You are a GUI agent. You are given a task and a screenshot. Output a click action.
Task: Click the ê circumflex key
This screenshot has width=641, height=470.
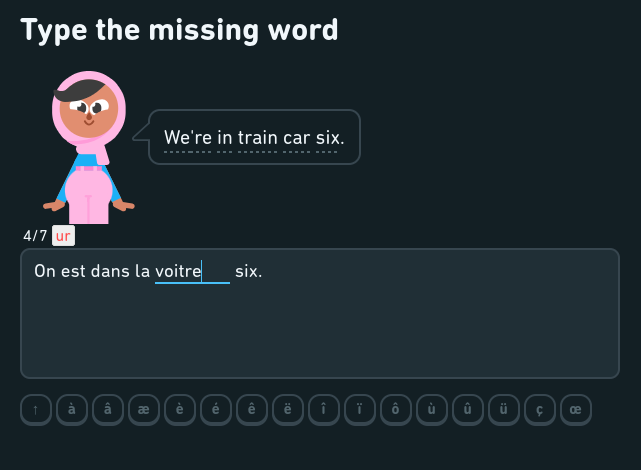tap(252, 410)
